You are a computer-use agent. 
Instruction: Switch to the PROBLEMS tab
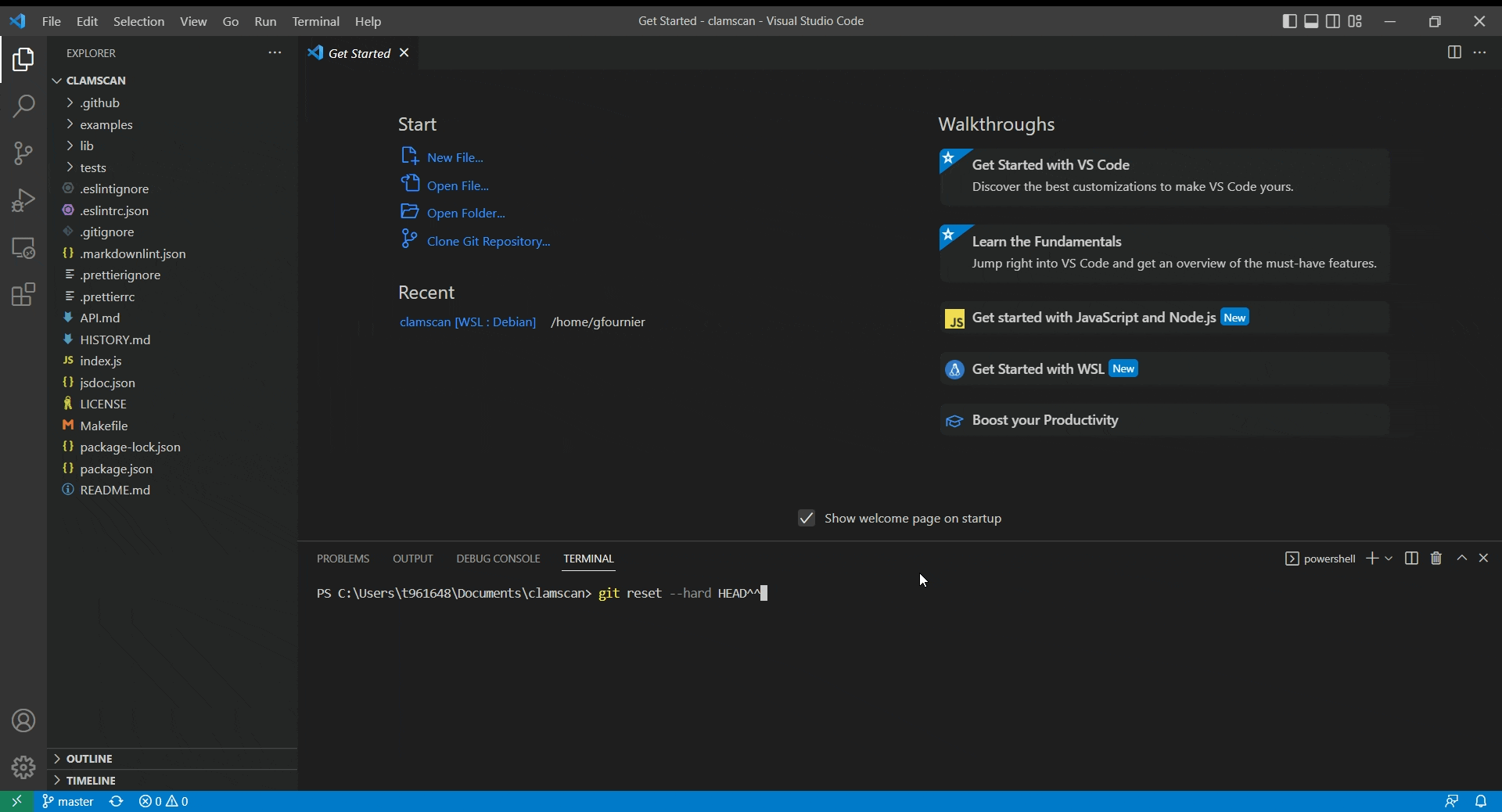tap(343, 559)
